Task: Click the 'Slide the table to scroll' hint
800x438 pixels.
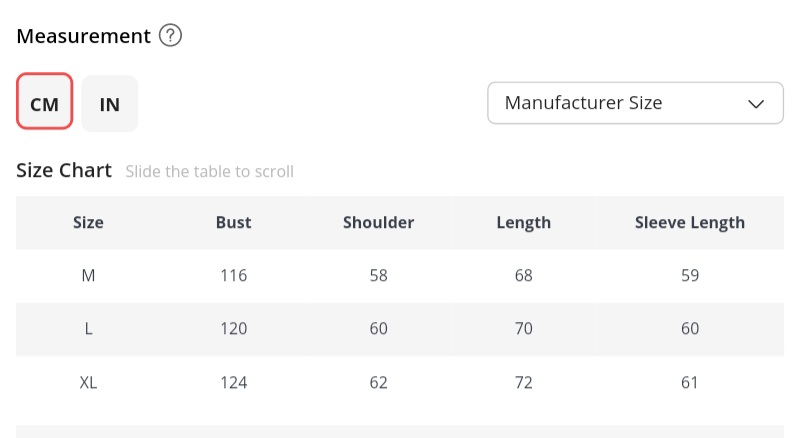Action: point(209,171)
